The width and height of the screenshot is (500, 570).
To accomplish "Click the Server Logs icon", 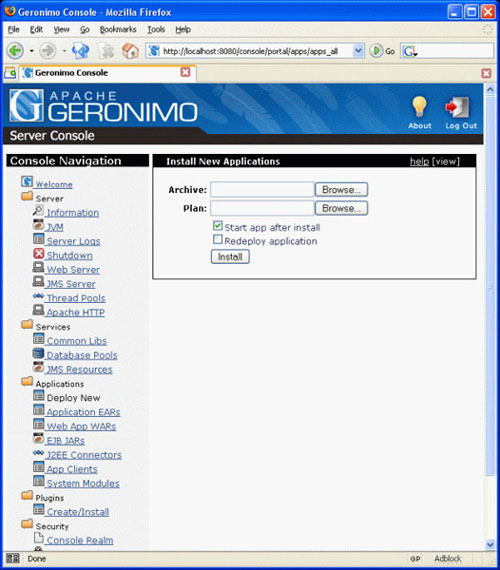I will pyautogui.click(x=38, y=239).
